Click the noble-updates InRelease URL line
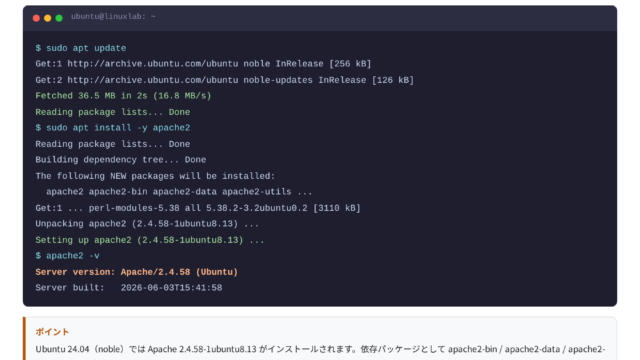This screenshot has height=360, width=640. 224,80
